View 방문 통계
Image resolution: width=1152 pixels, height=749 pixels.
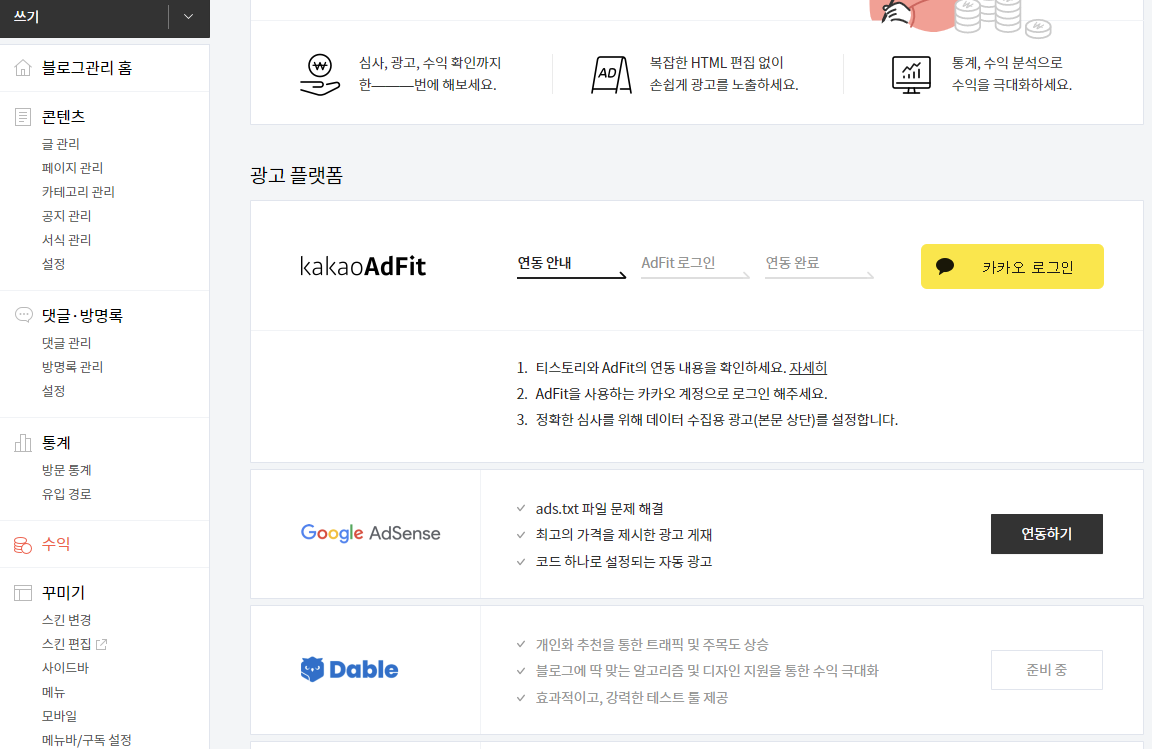pyautogui.click(x=66, y=470)
